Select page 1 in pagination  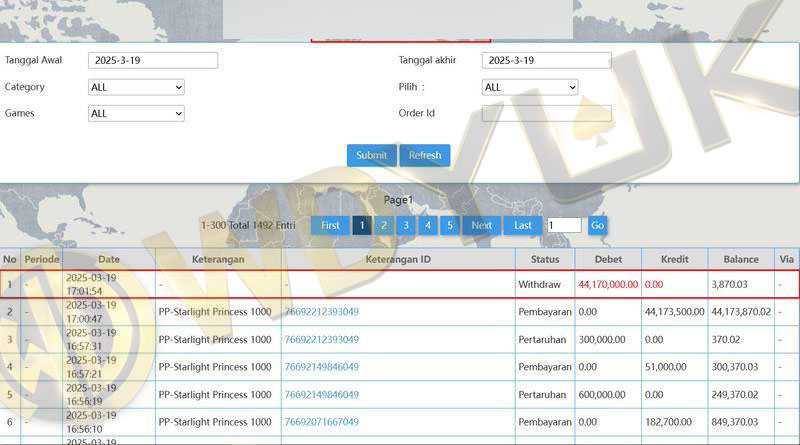click(x=362, y=226)
